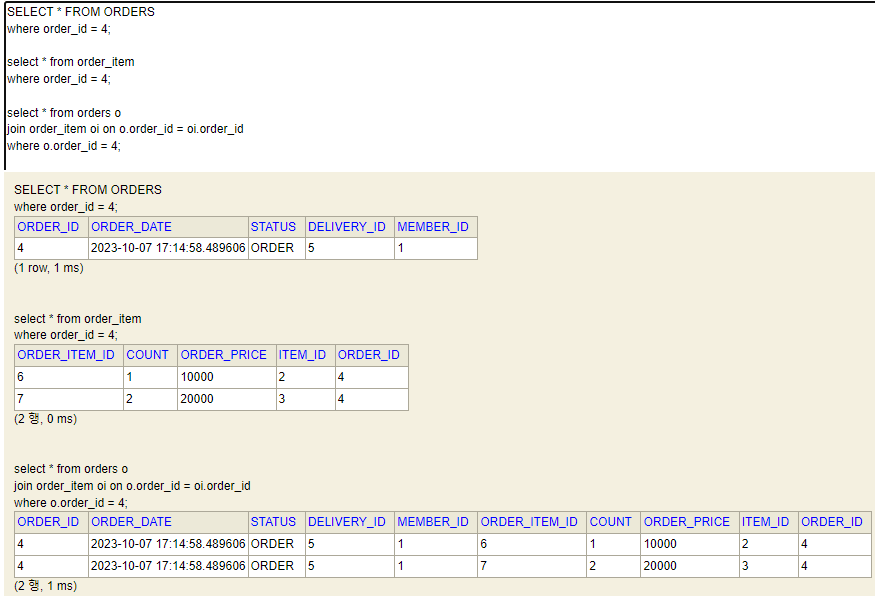This screenshot has height=596, width=875.
Task: Click price 20000 in order_item result table
Action: coord(227,399)
